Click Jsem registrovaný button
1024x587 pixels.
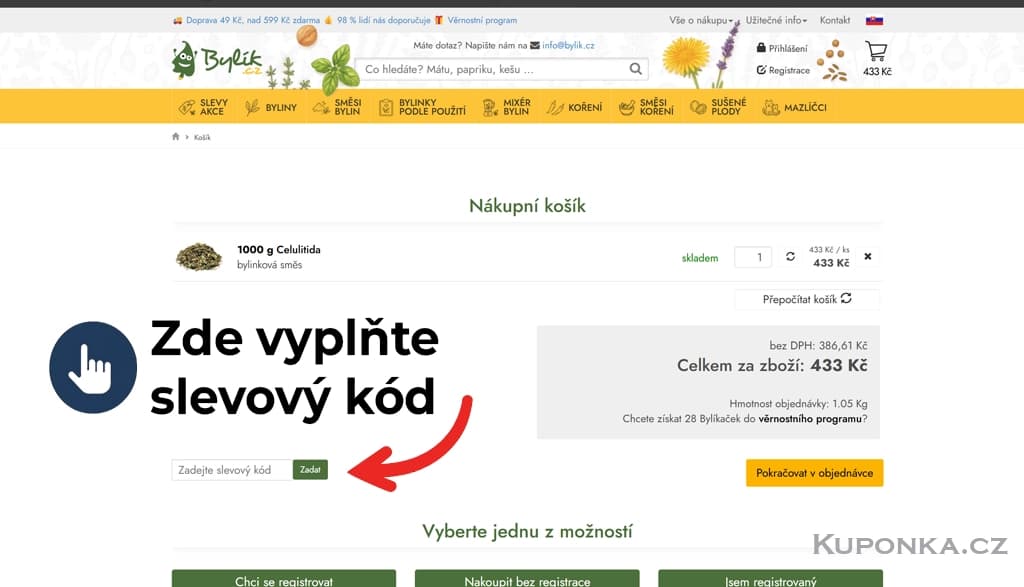(x=771, y=579)
